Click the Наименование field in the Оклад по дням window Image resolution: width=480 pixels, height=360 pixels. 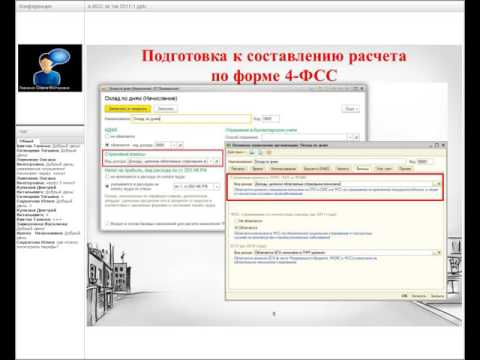tap(191, 119)
